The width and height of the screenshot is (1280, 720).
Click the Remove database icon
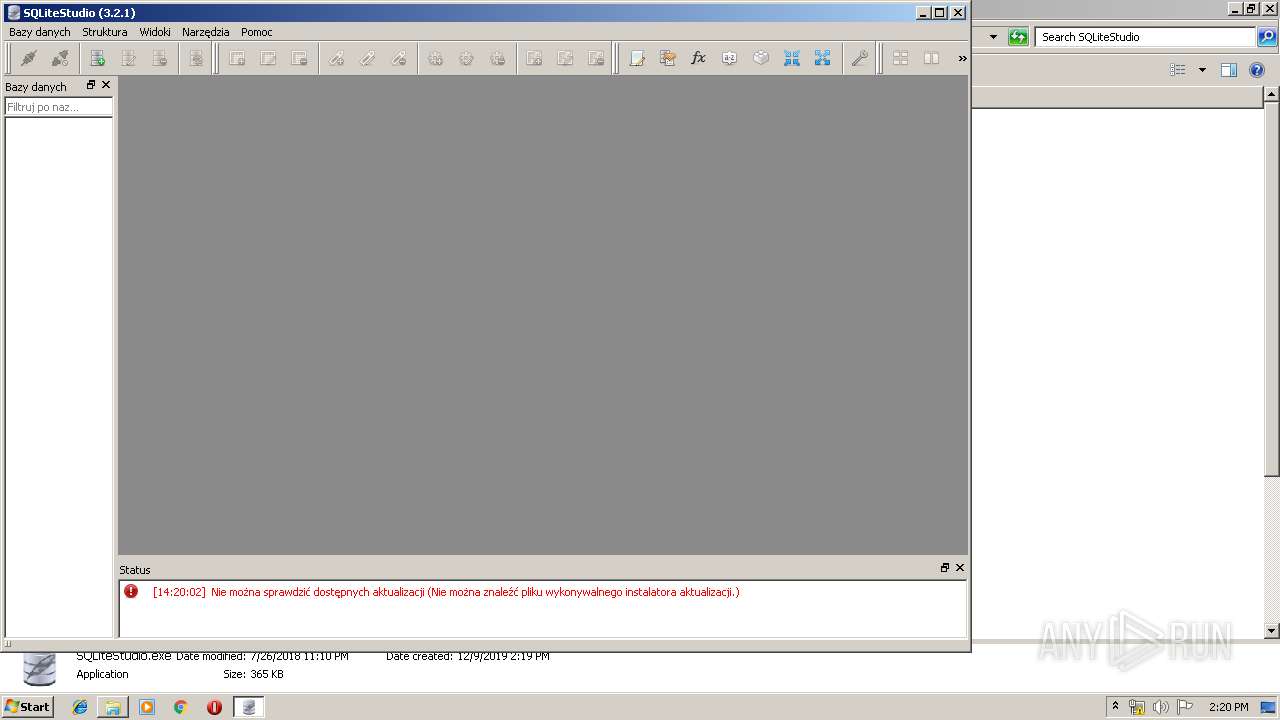coord(160,58)
